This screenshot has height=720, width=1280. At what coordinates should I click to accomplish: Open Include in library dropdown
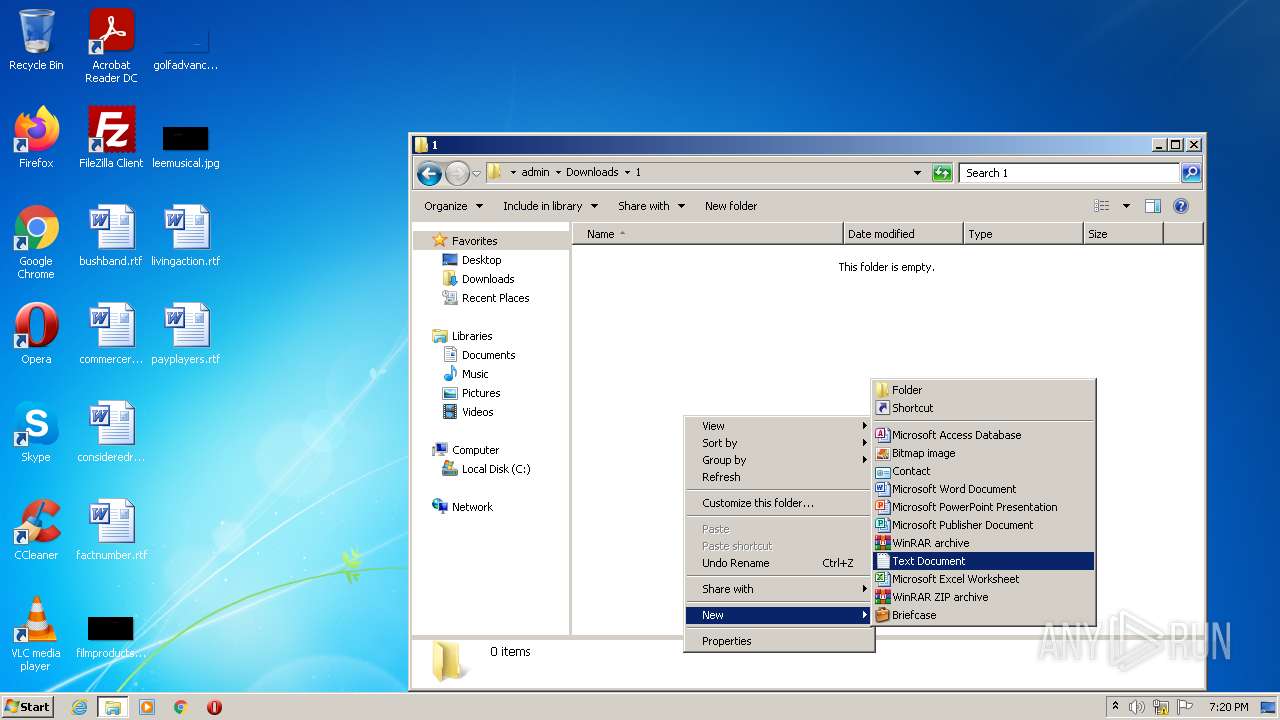550,206
